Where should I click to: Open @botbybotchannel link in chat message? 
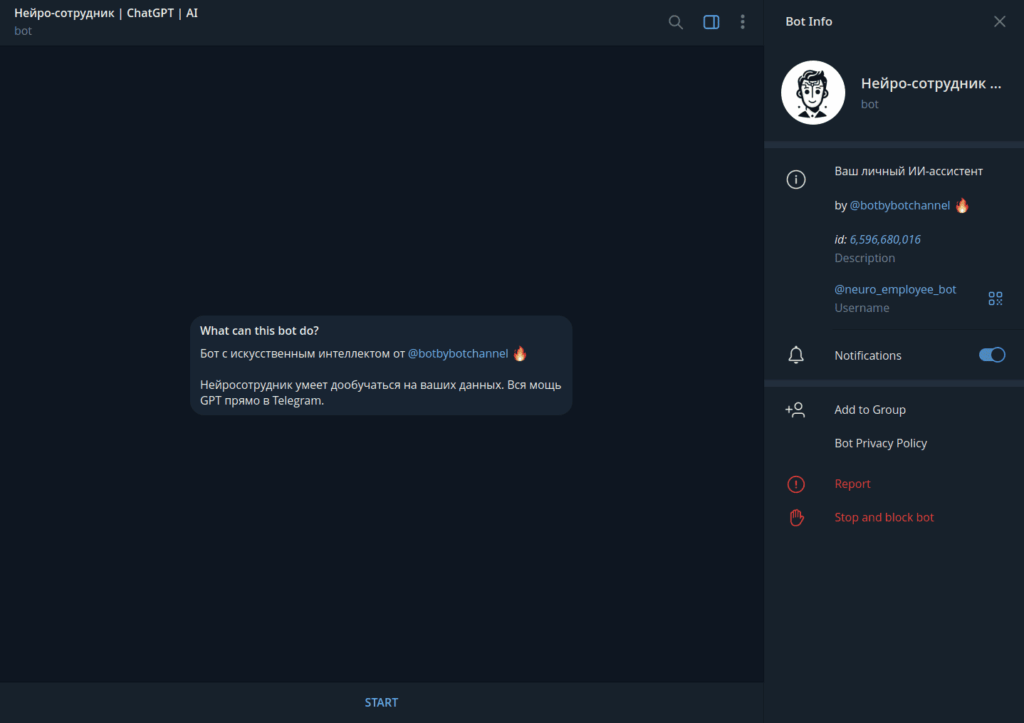pyautogui.click(x=457, y=354)
